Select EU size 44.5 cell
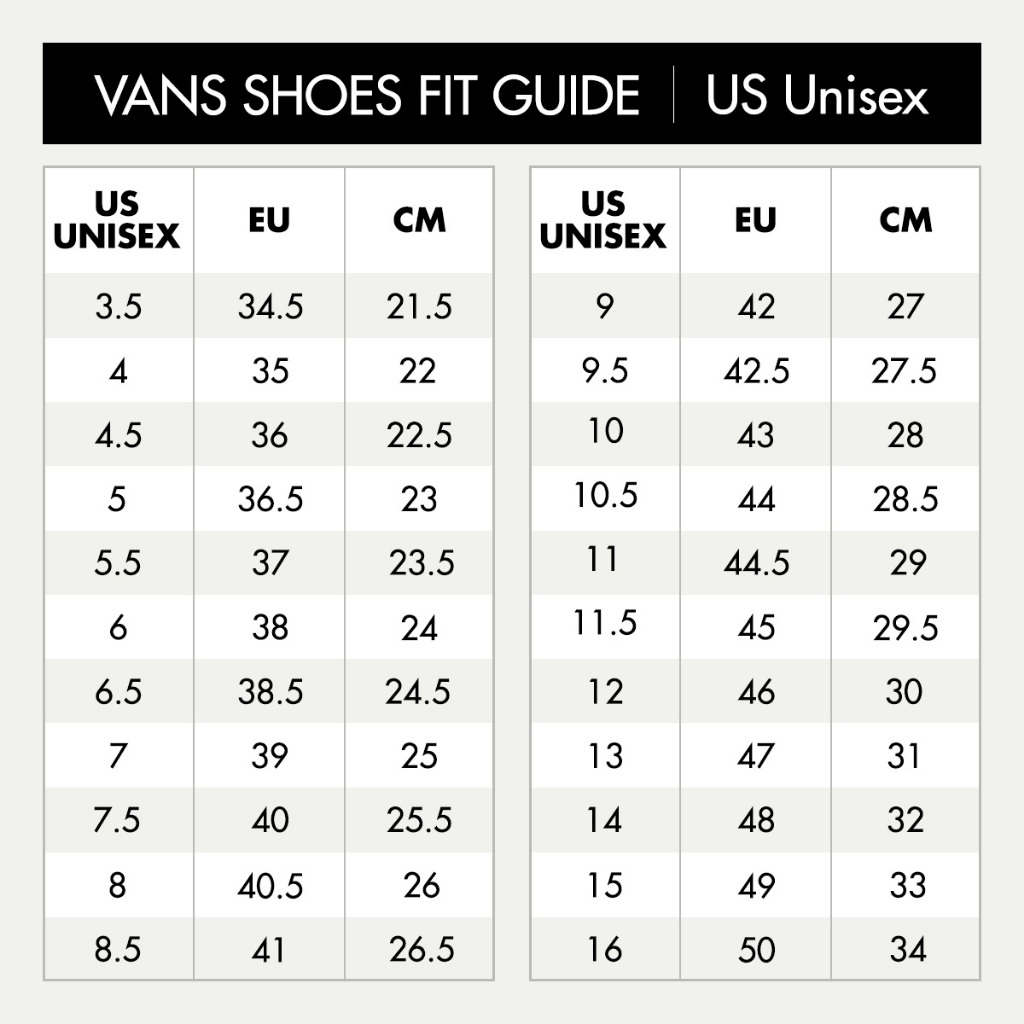 point(756,563)
